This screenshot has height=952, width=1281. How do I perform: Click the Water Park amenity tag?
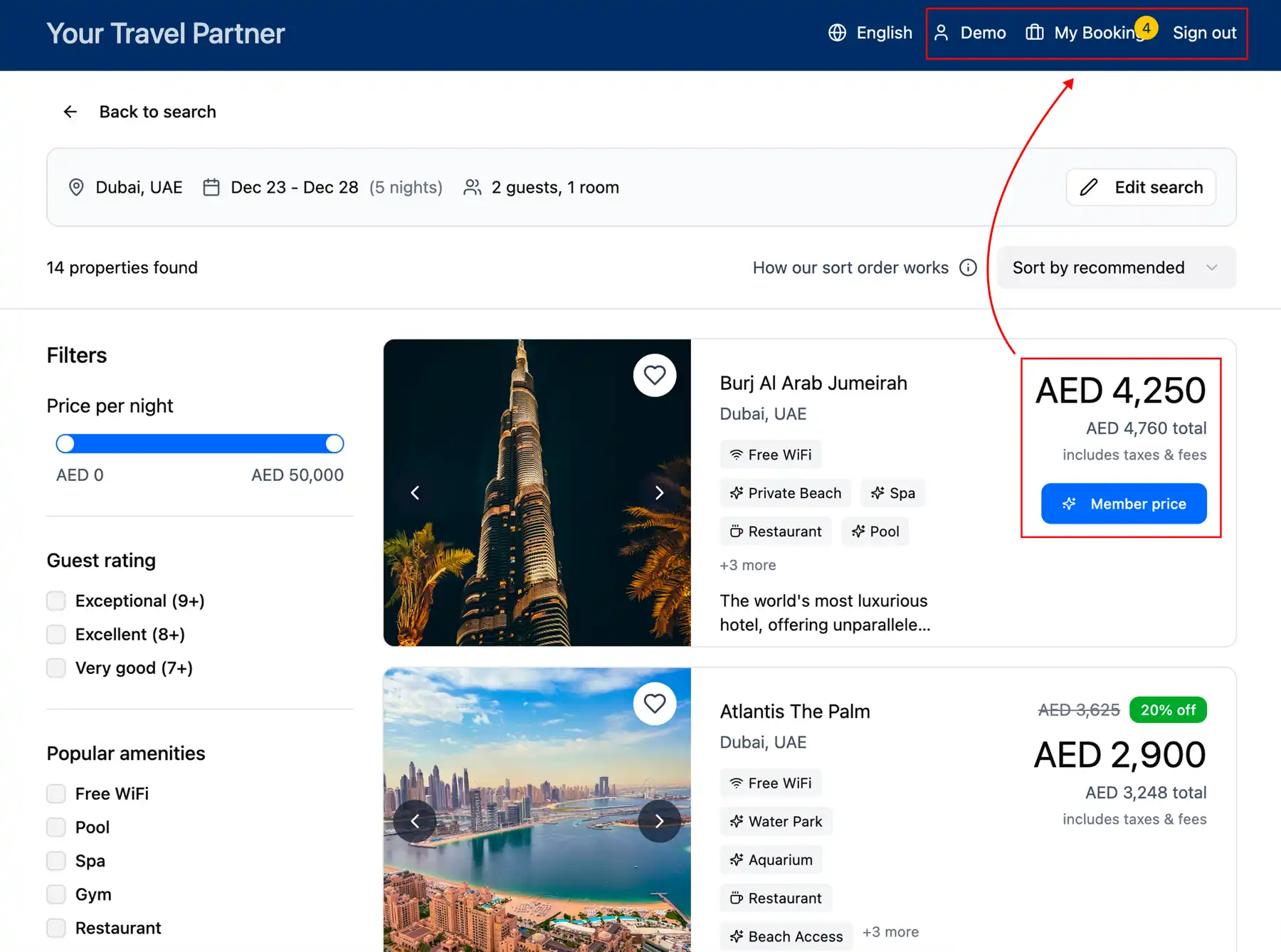tap(776, 822)
